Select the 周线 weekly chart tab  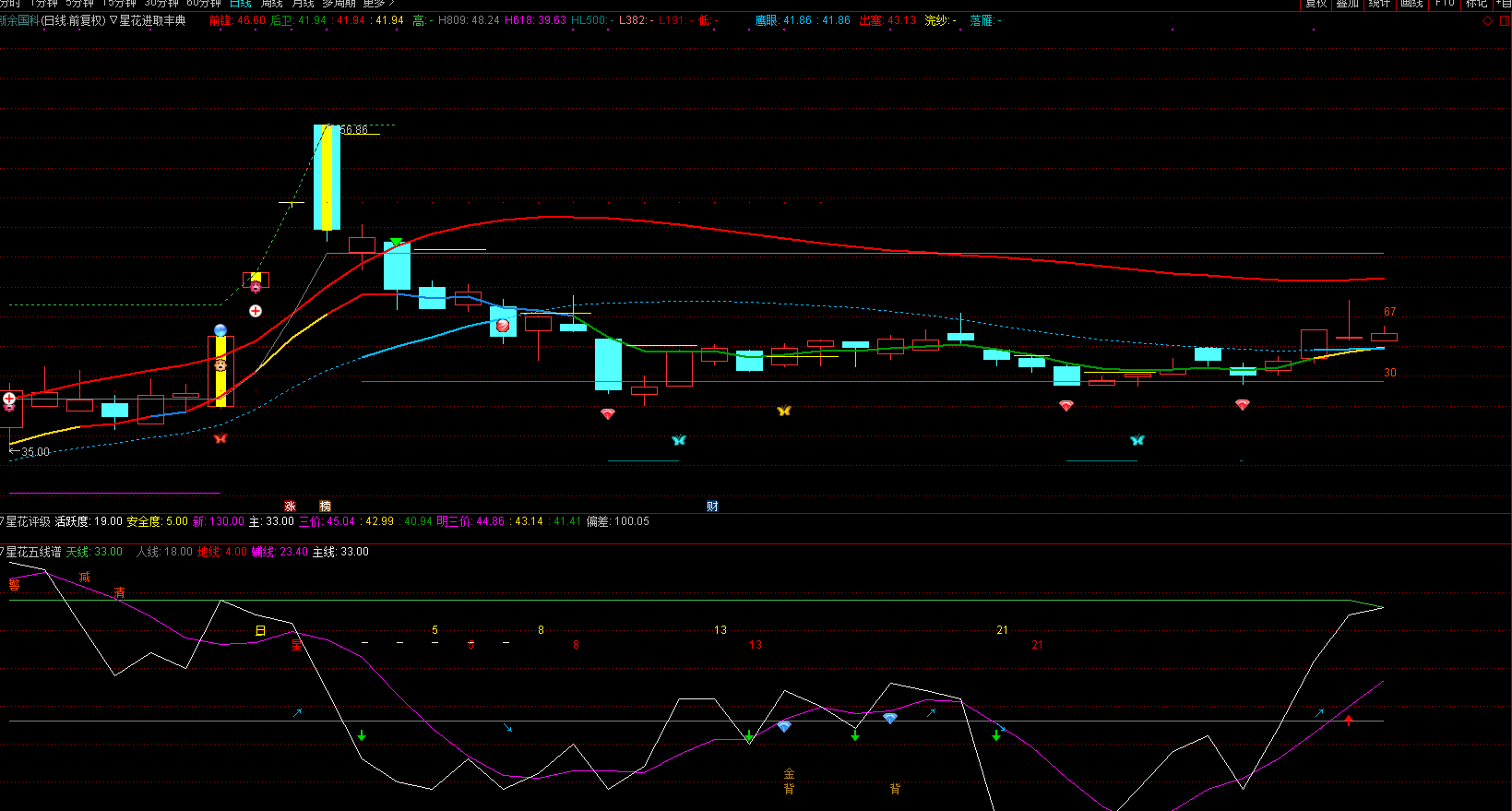tap(272, 4)
